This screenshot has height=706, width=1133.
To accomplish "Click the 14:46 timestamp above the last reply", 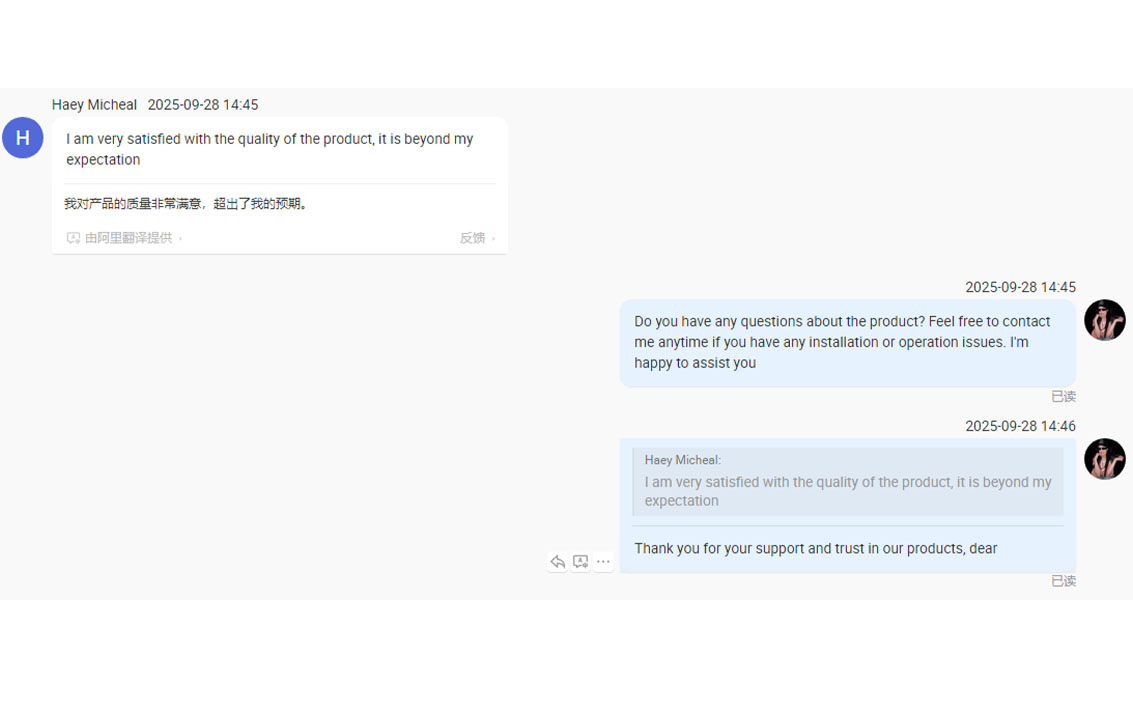I will (x=1020, y=426).
